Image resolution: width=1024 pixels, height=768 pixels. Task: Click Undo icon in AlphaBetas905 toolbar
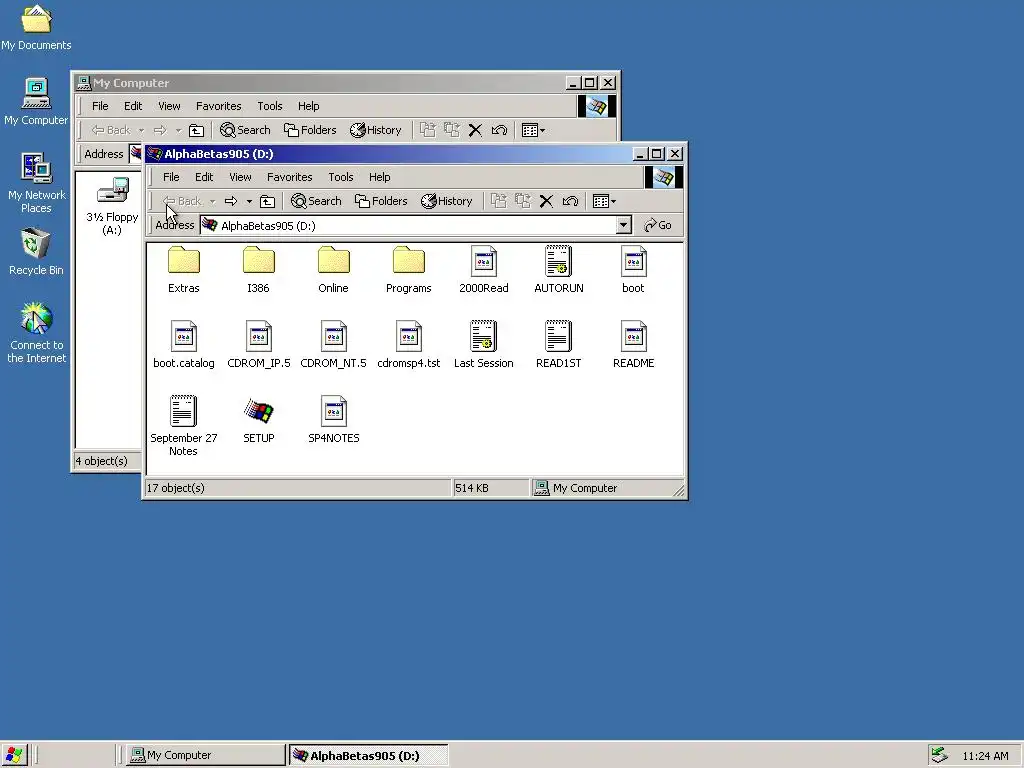click(x=570, y=201)
